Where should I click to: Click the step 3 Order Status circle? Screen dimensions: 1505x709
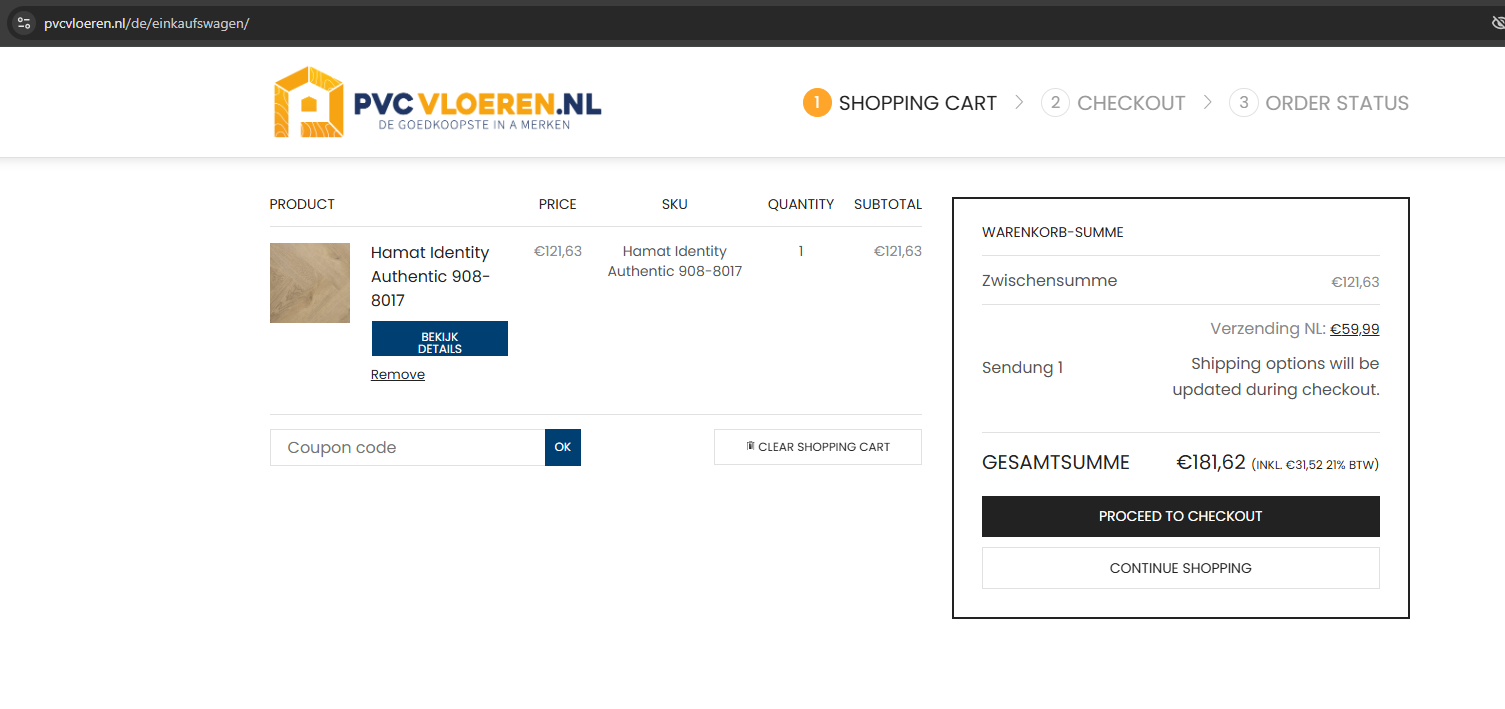coord(1243,103)
